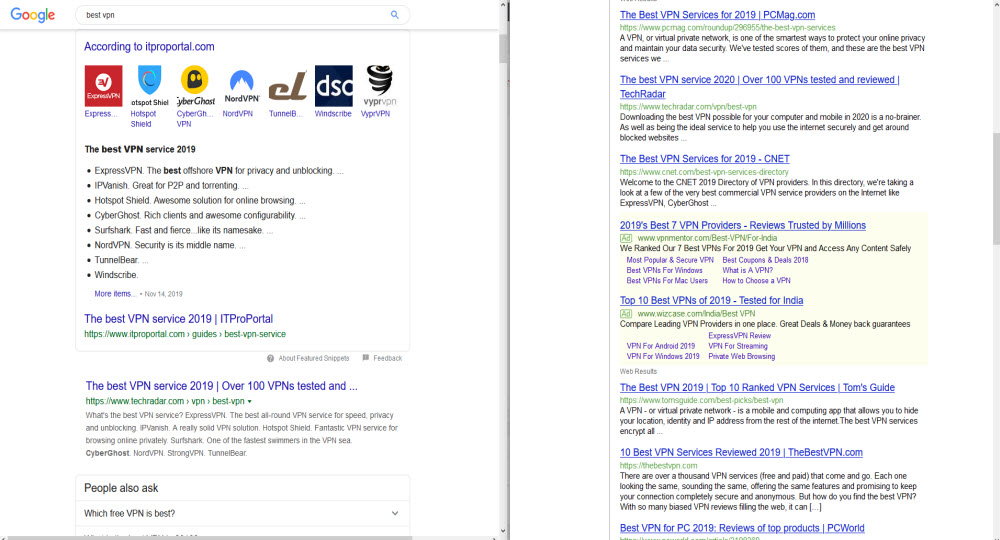Click 'Best VPNs For Windows' sitelink
This screenshot has width=1000, height=540.
[665, 270]
